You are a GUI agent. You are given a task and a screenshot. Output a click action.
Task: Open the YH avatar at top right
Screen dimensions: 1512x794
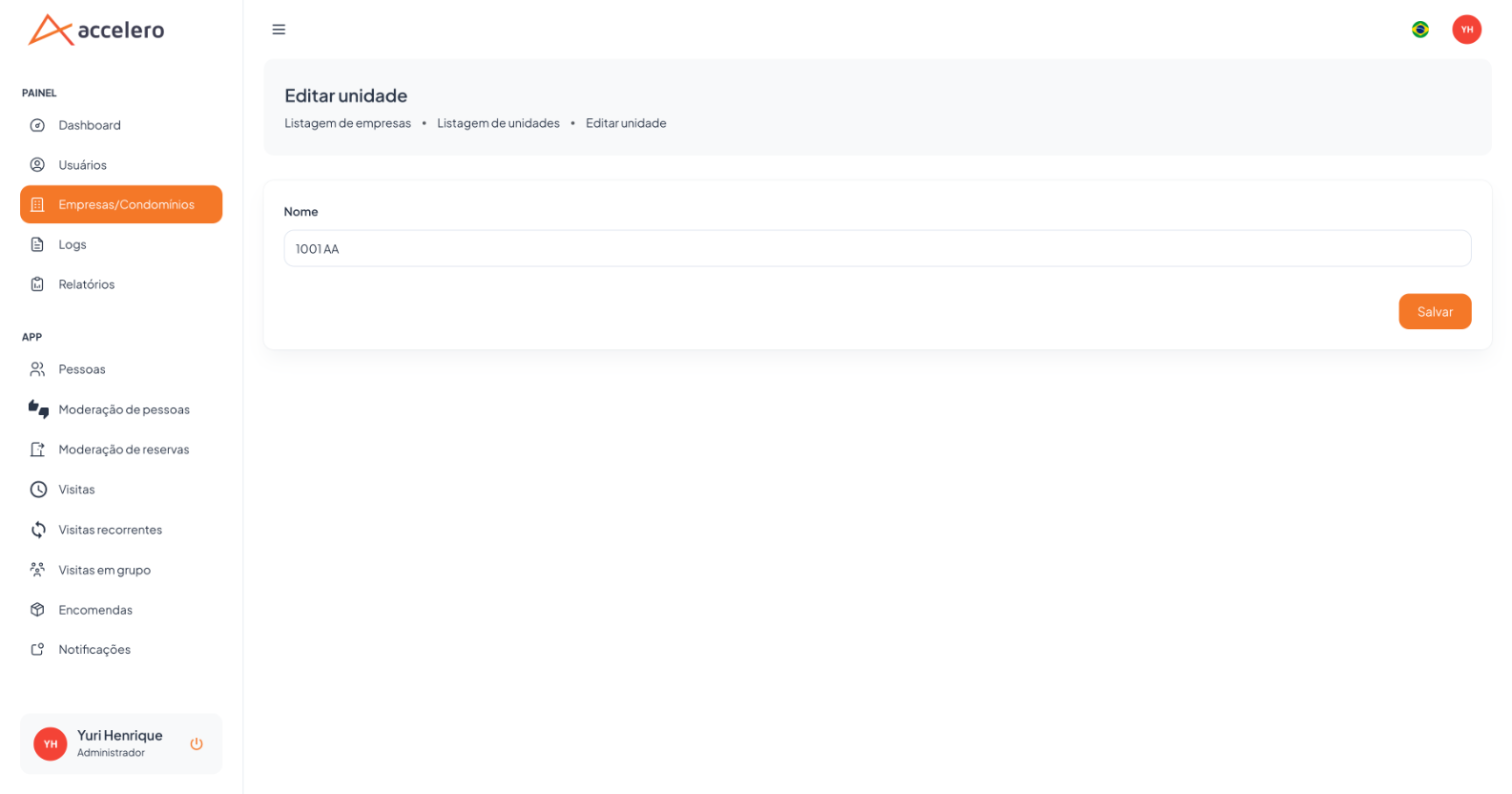coord(1466,30)
